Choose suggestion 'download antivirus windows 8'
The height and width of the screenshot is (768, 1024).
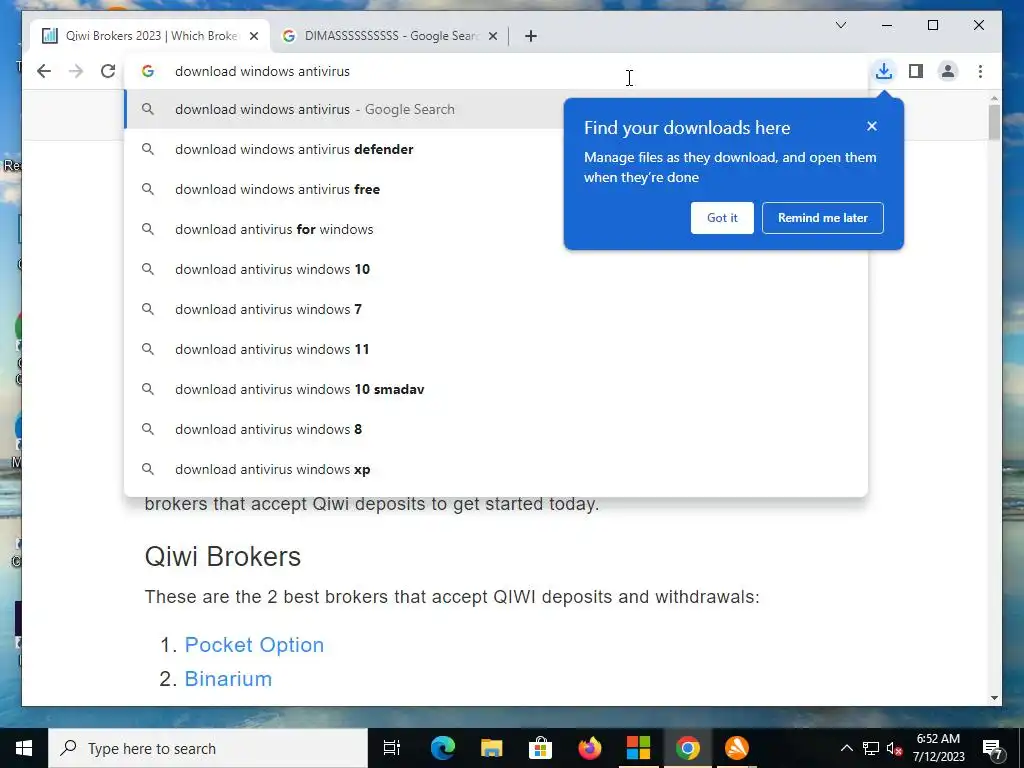496,429
